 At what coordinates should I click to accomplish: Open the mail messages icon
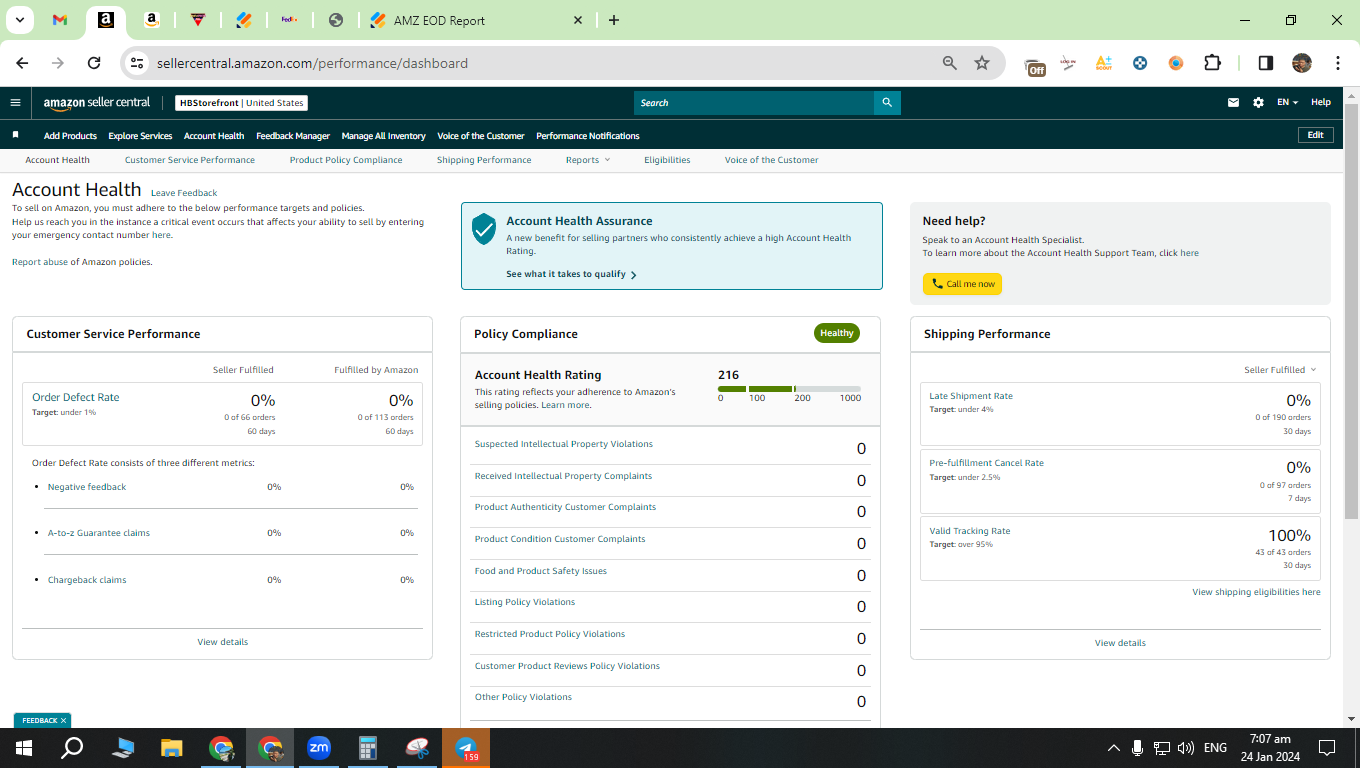[x=1234, y=102]
